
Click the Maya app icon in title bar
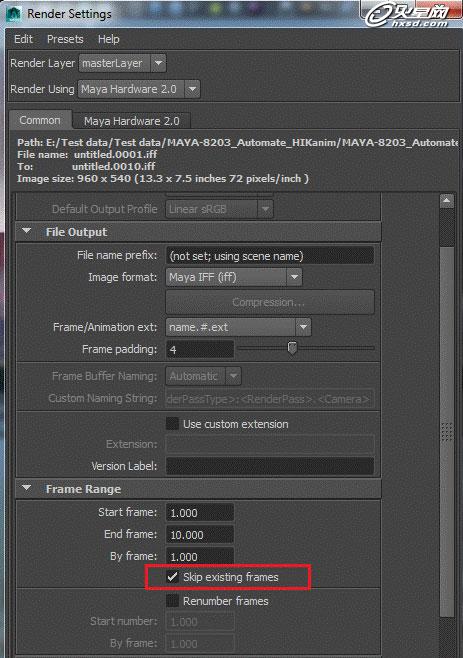pyautogui.click(x=14, y=13)
